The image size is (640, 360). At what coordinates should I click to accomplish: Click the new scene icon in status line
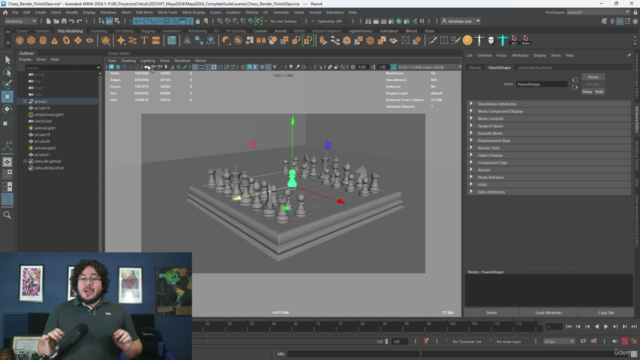pyautogui.click(x=49, y=21)
